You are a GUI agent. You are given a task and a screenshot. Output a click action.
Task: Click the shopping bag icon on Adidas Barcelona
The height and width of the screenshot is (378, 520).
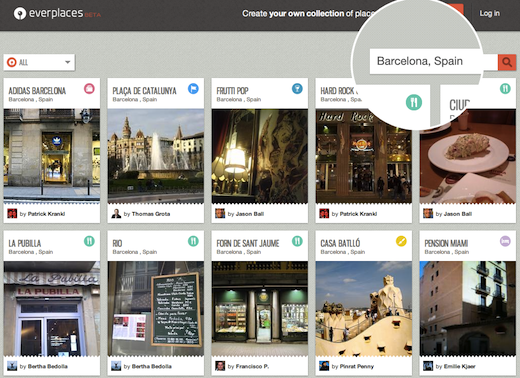coord(89,89)
